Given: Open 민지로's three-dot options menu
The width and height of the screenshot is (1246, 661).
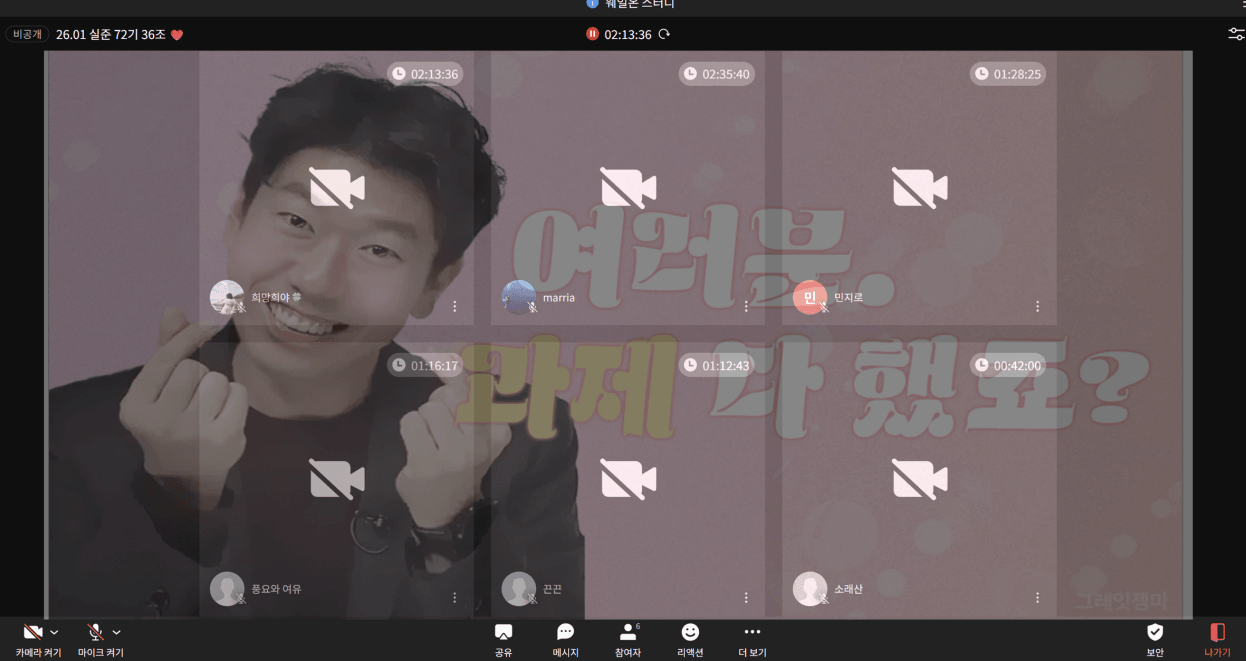Looking at the screenshot, I should pos(1037,306).
